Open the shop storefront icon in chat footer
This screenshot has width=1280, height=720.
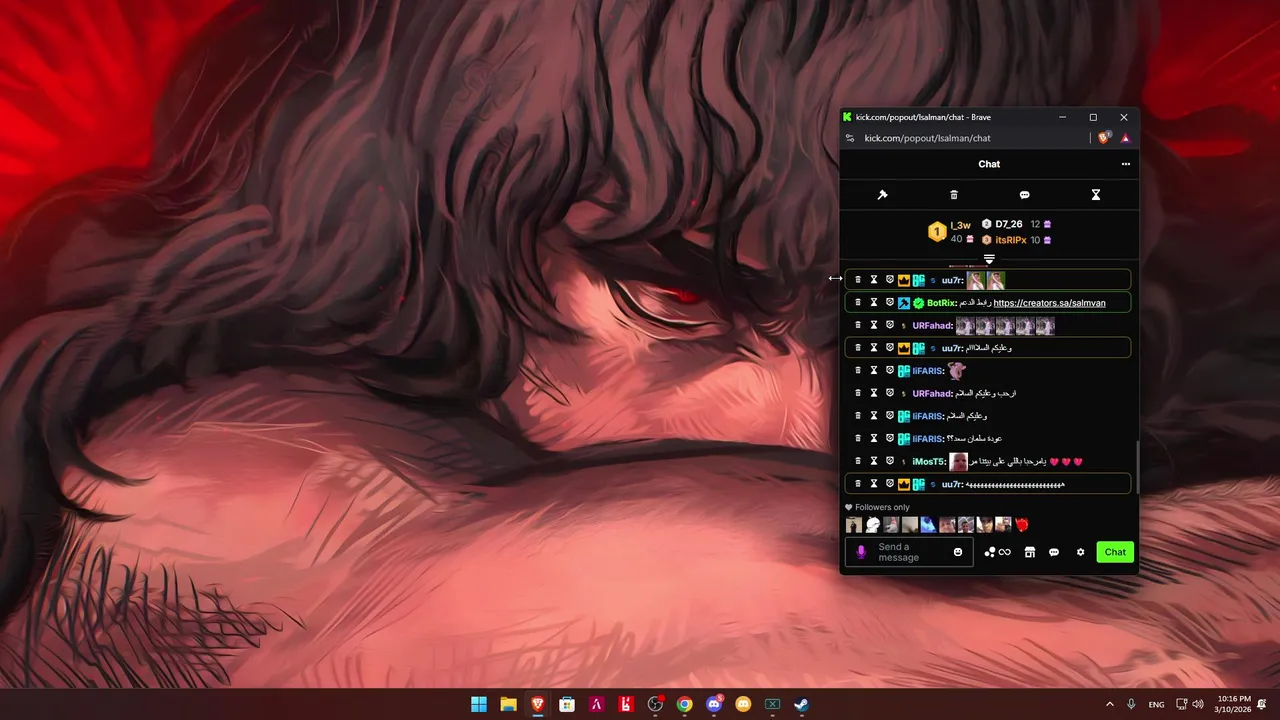pyautogui.click(x=1029, y=552)
